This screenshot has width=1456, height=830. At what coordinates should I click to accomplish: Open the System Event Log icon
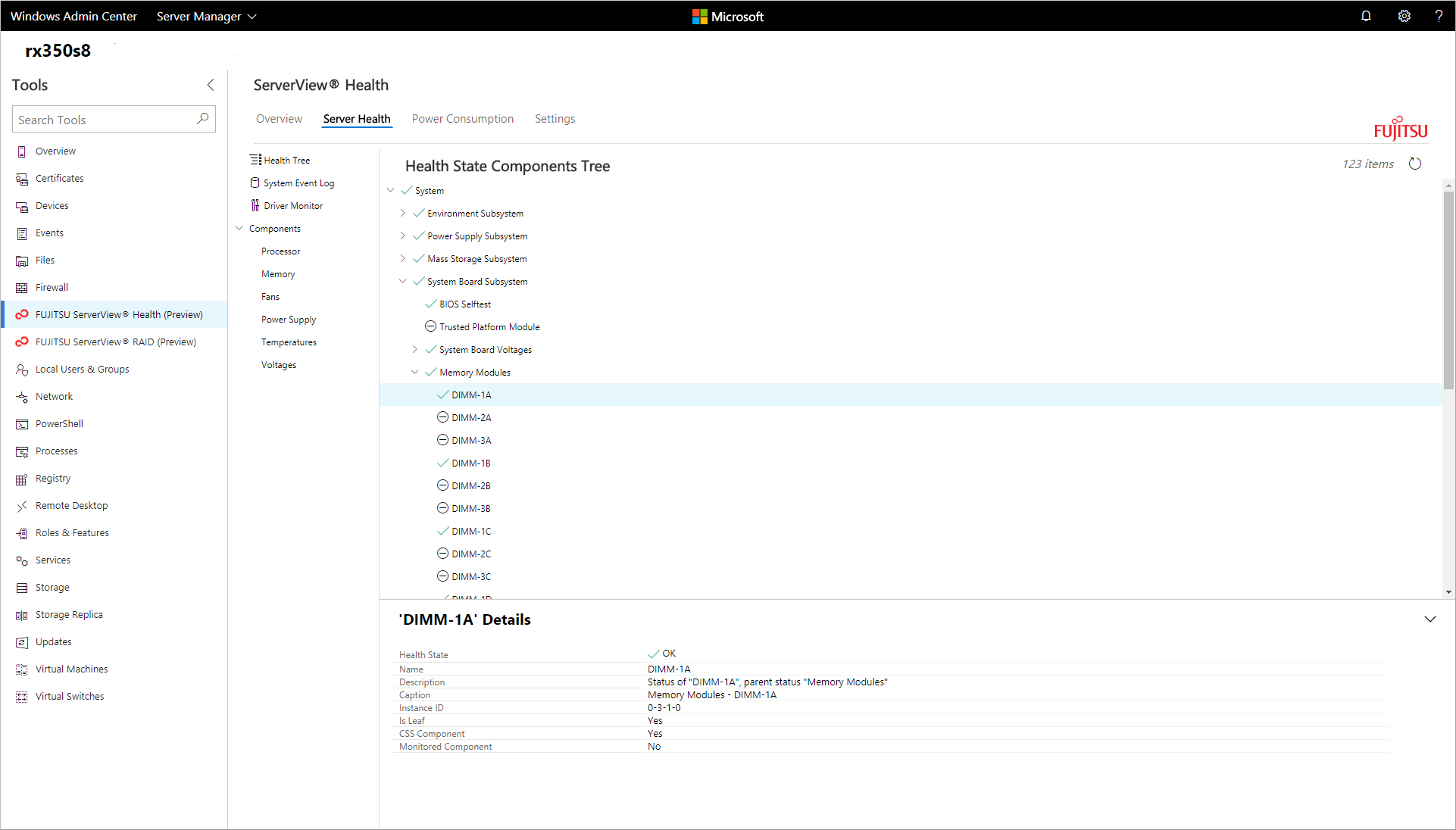pyautogui.click(x=253, y=182)
